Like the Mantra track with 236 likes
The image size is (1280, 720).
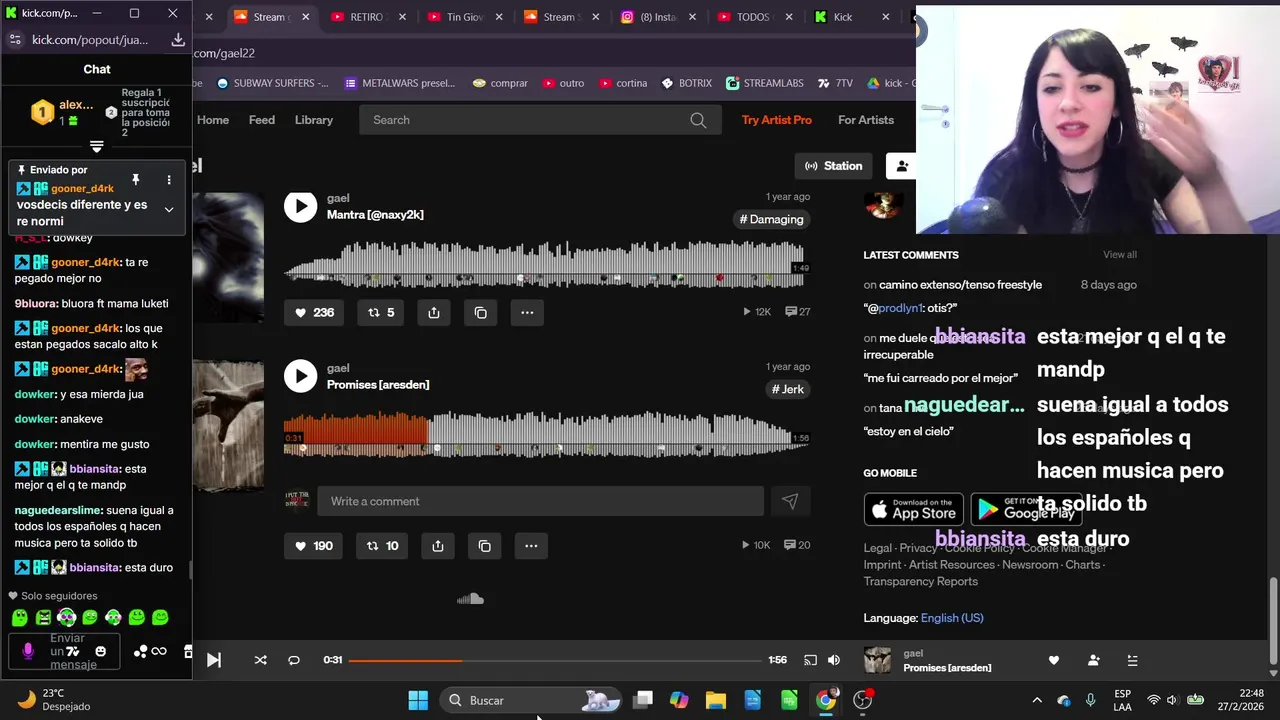(x=314, y=313)
